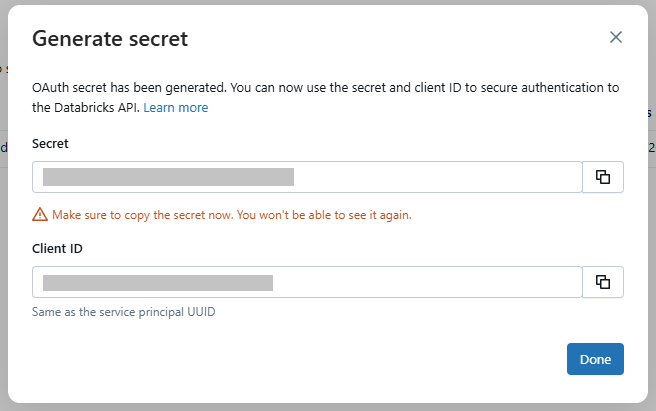Click the orange warning triangle icon
The width and height of the screenshot is (656, 411).
40,214
